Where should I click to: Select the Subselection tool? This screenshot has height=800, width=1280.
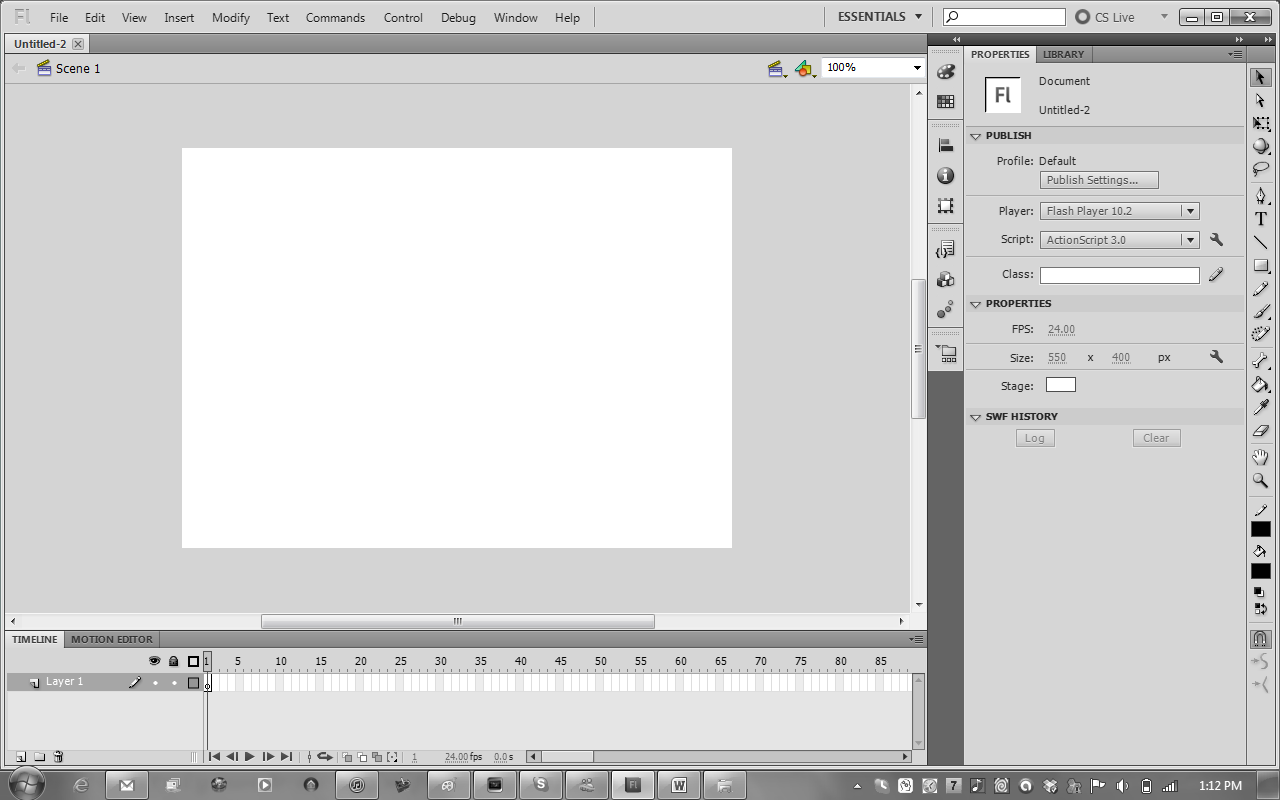click(x=1261, y=100)
